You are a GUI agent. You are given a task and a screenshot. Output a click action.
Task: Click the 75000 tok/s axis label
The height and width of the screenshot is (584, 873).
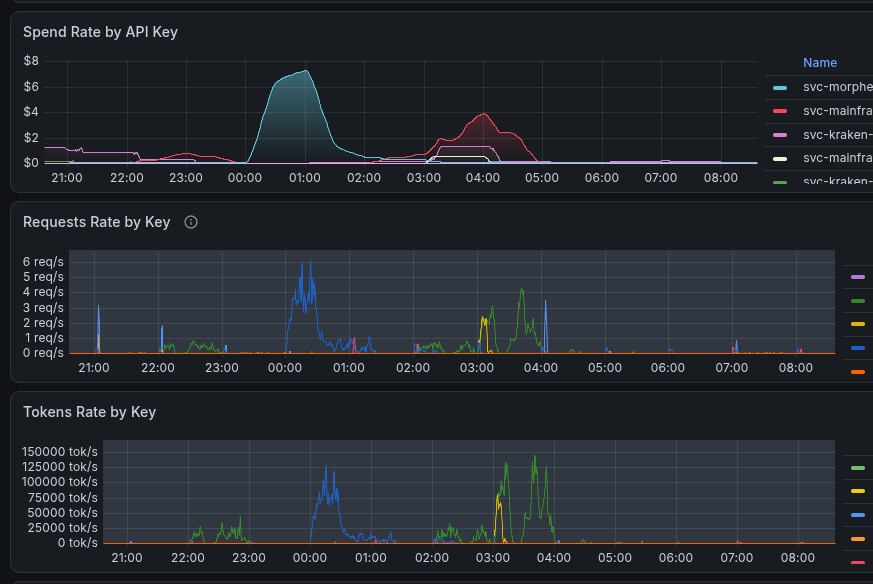click(x=63, y=497)
